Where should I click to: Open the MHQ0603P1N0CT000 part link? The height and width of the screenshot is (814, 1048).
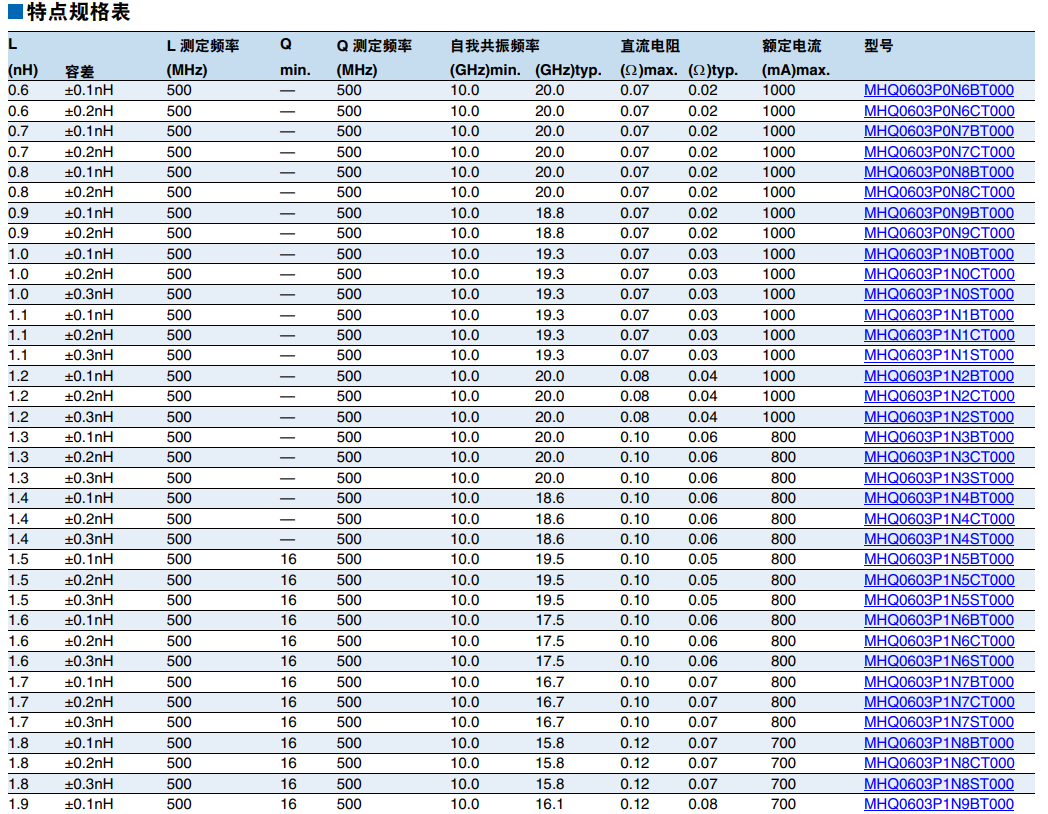(939, 273)
